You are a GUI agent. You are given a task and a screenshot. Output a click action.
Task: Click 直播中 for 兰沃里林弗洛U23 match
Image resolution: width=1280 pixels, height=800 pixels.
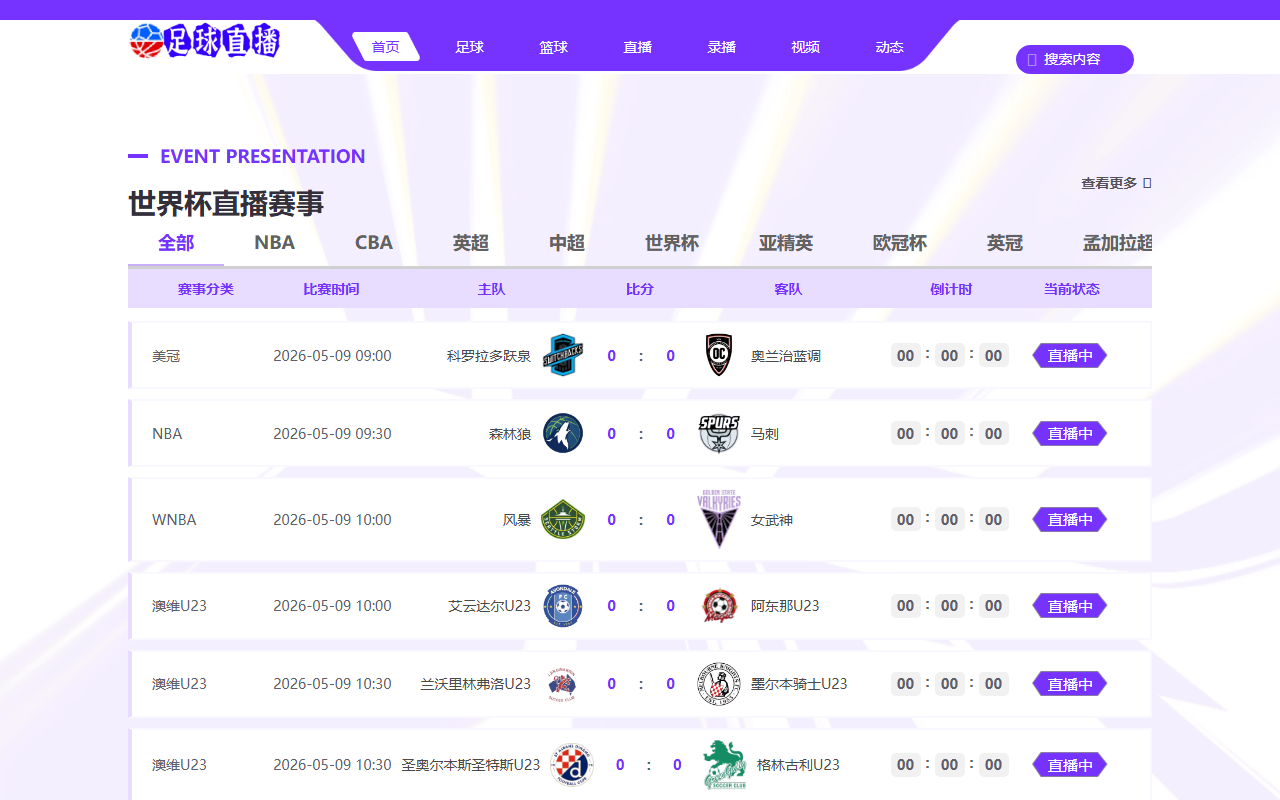coord(1070,684)
